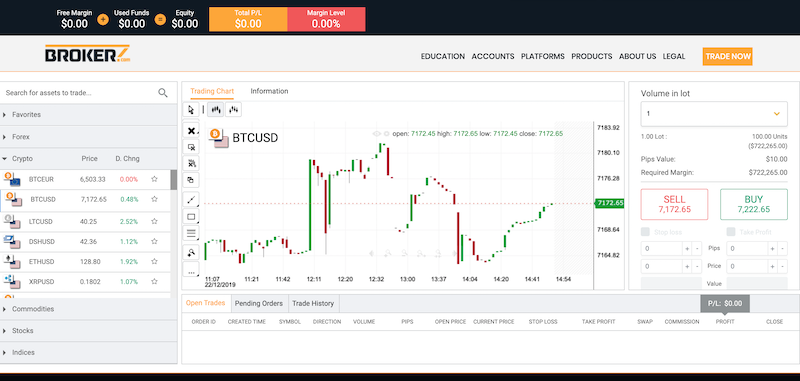
Task: Open the Trade History tab
Action: pos(313,303)
